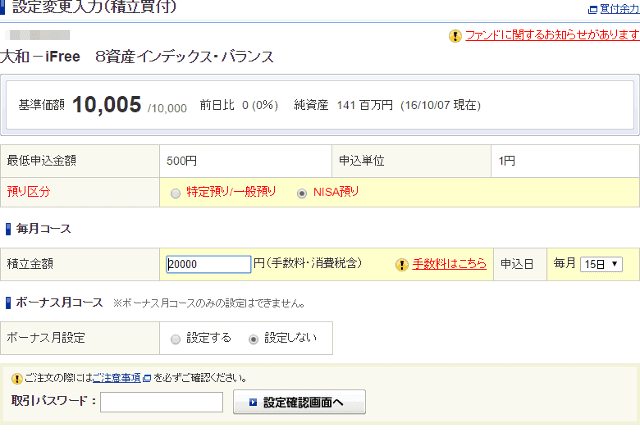640x437 pixels.
Task: Click the 純資産 141 百万円 text
Action: click(x=343, y=105)
